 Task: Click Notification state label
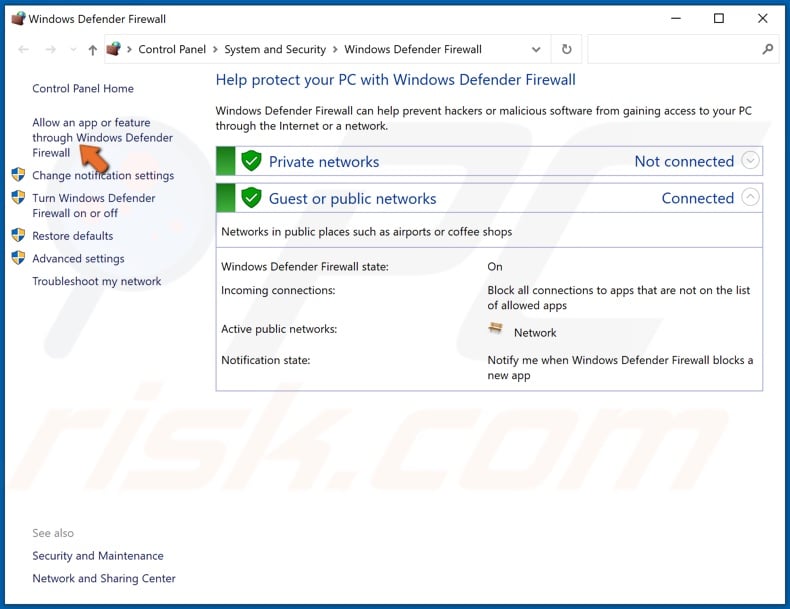coord(266,360)
